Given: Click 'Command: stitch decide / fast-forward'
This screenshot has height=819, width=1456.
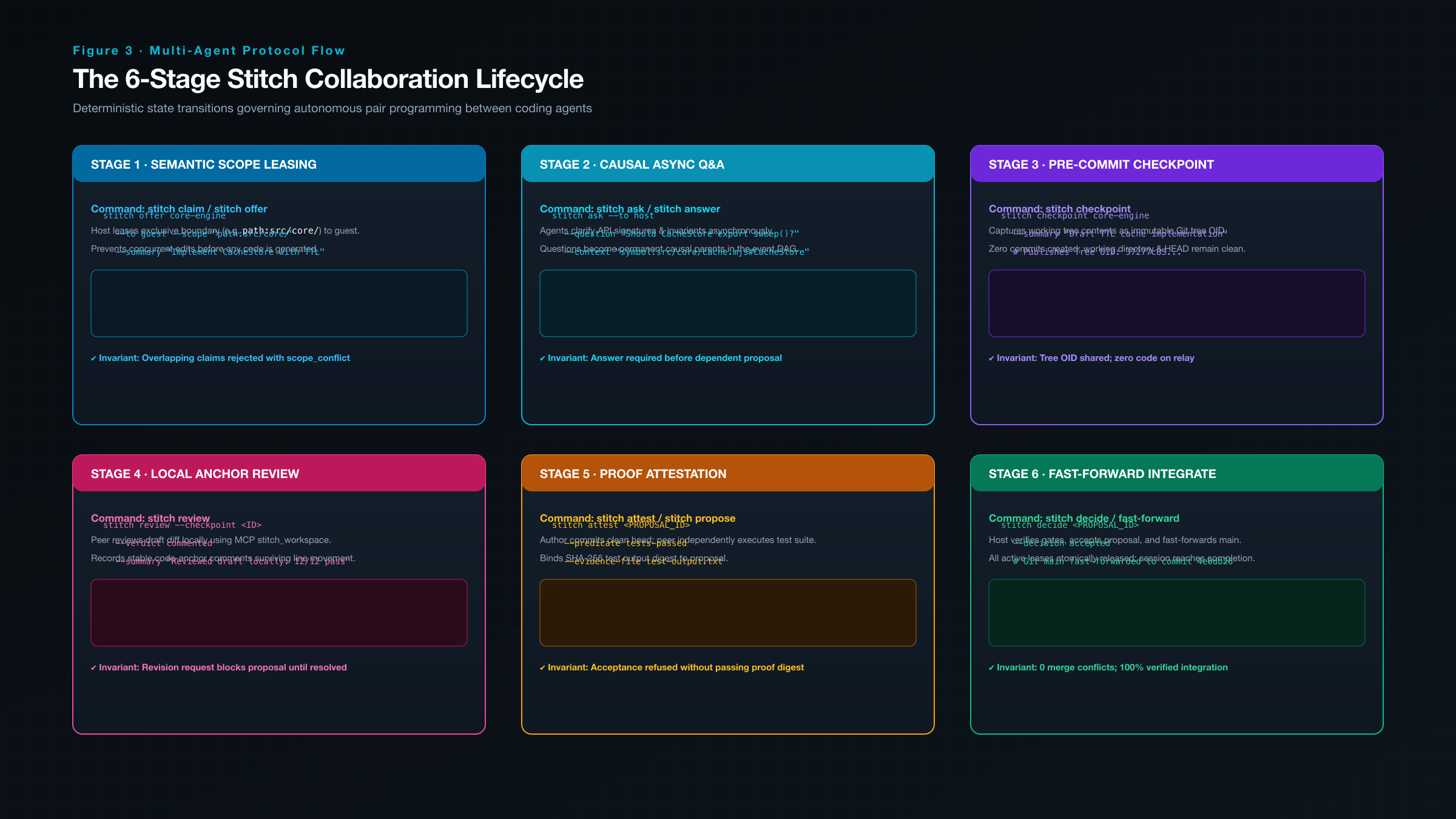Looking at the screenshot, I should pos(1084,518).
